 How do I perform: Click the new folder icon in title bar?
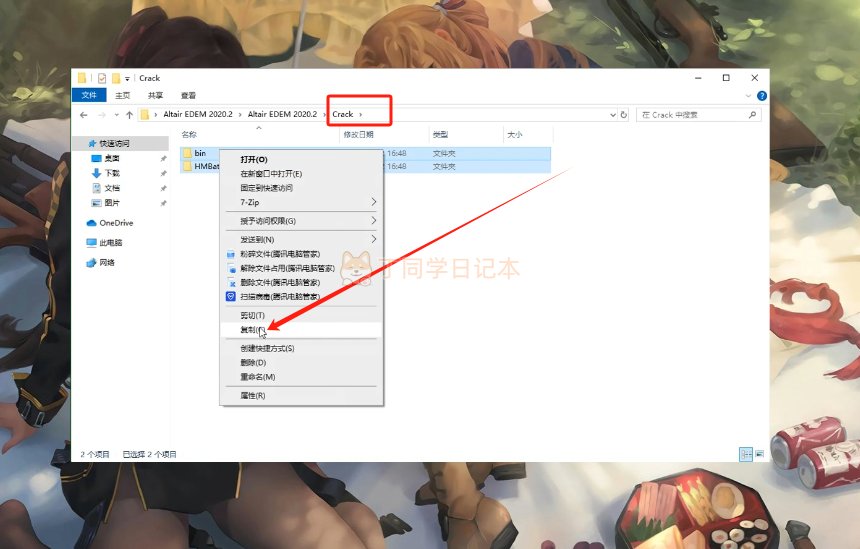tap(116, 78)
